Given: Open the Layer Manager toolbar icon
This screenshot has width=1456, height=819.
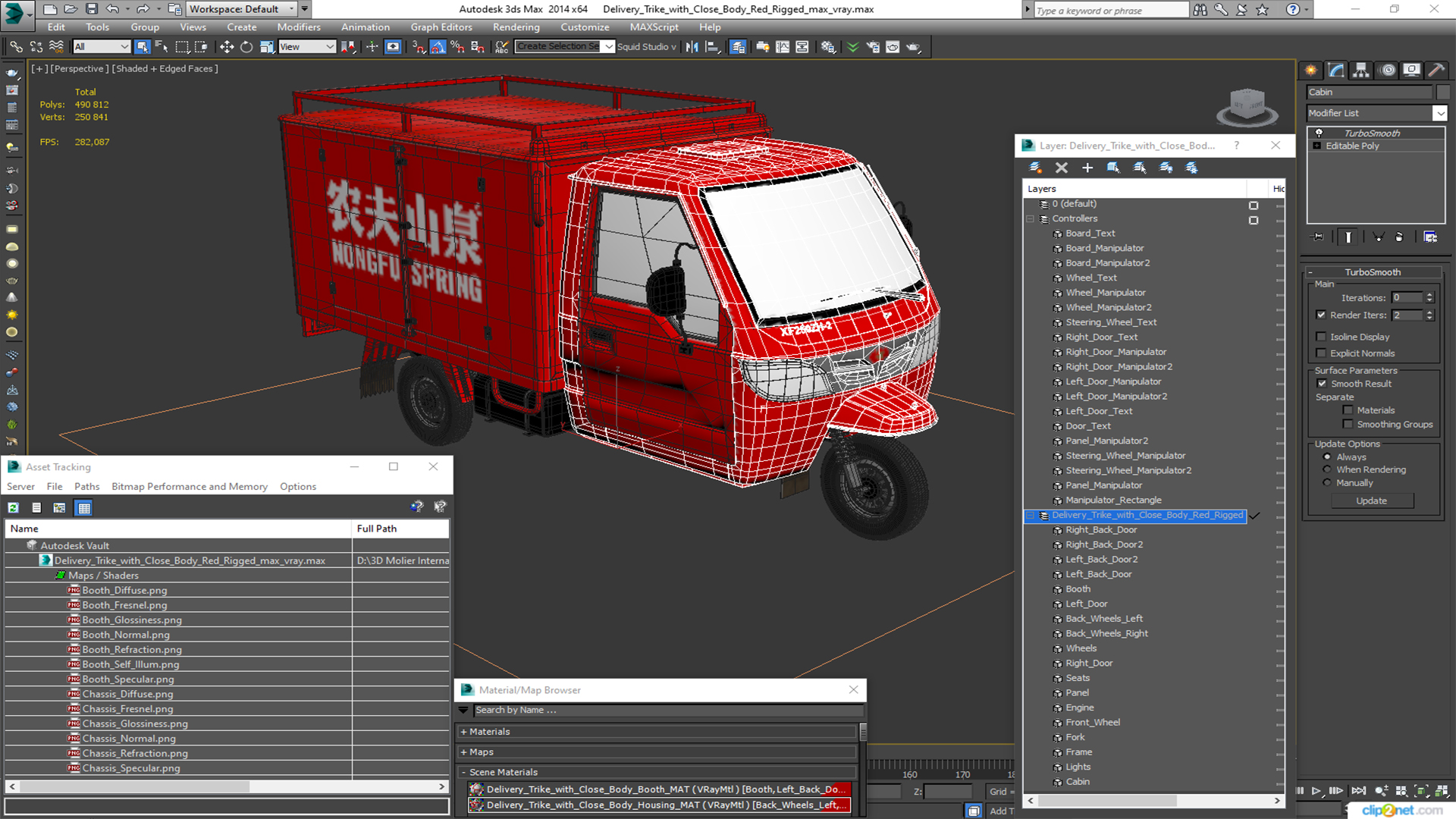Looking at the screenshot, I should 737,47.
